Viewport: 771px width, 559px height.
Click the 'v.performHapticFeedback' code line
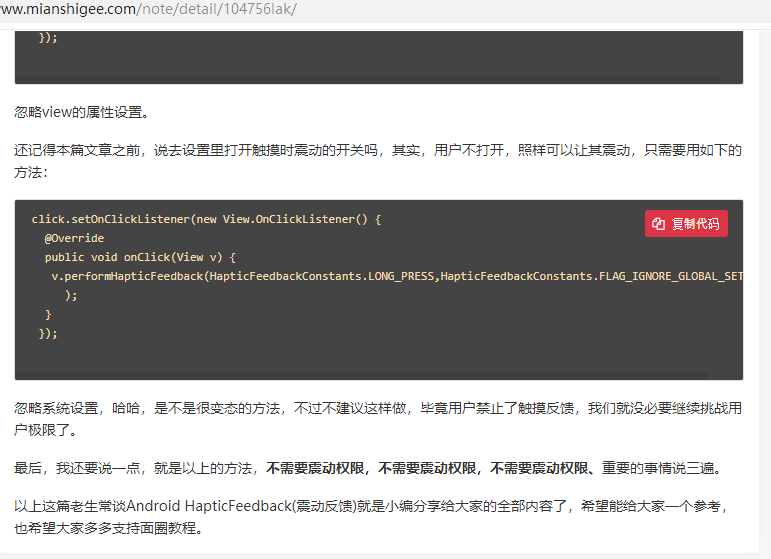click(397, 276)
